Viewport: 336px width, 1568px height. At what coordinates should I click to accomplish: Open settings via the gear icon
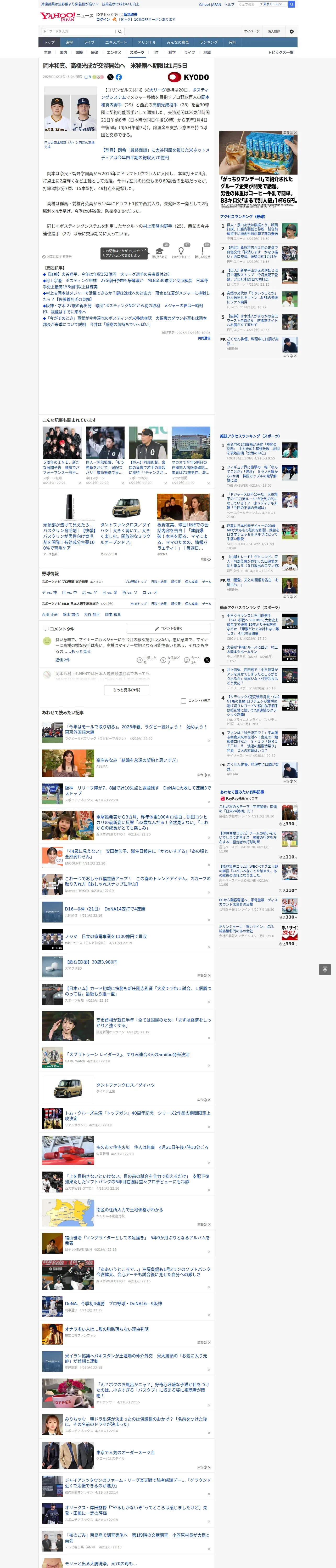coord(292,32)
